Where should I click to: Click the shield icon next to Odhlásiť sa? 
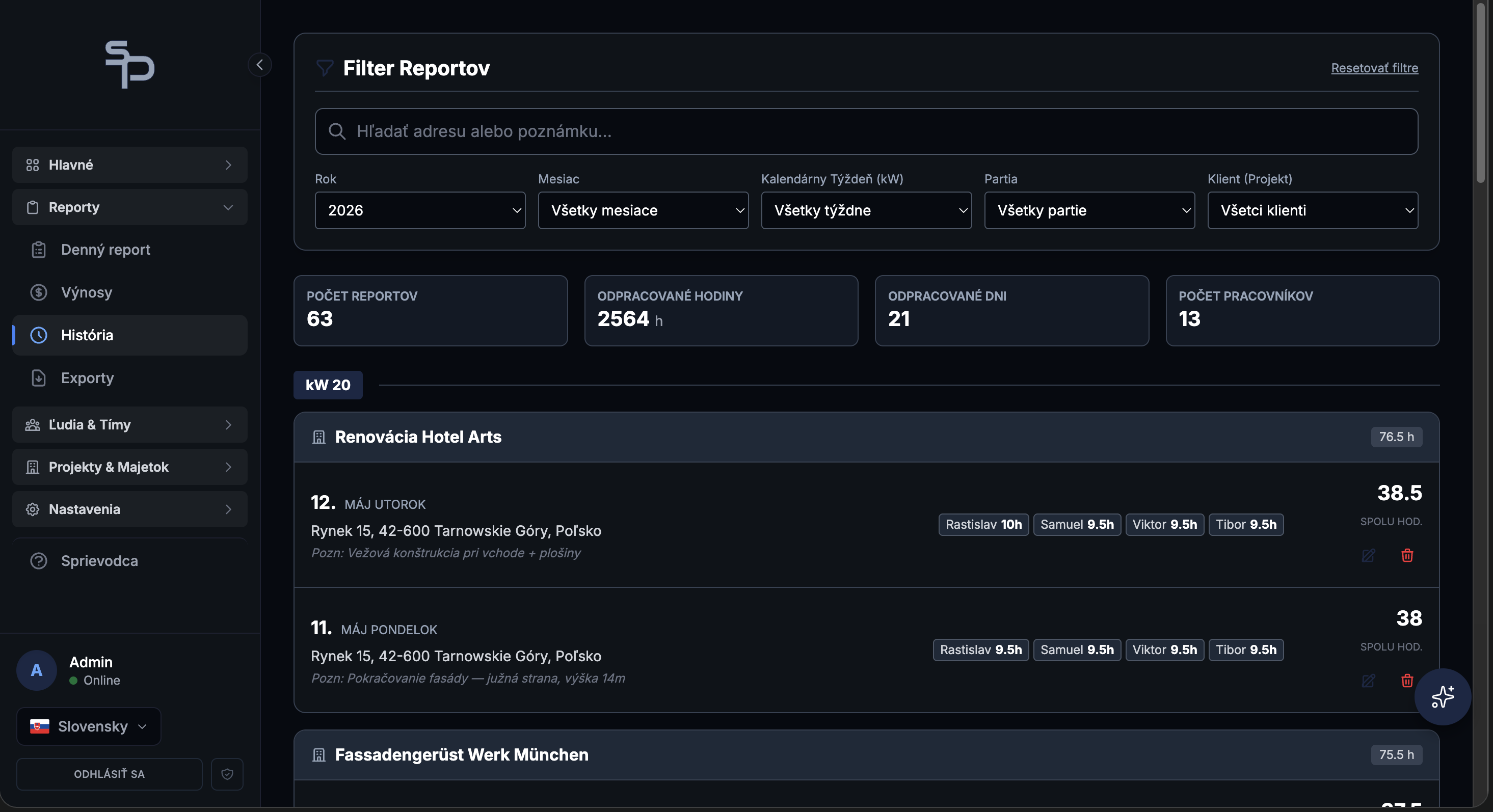tap(227, 774)
